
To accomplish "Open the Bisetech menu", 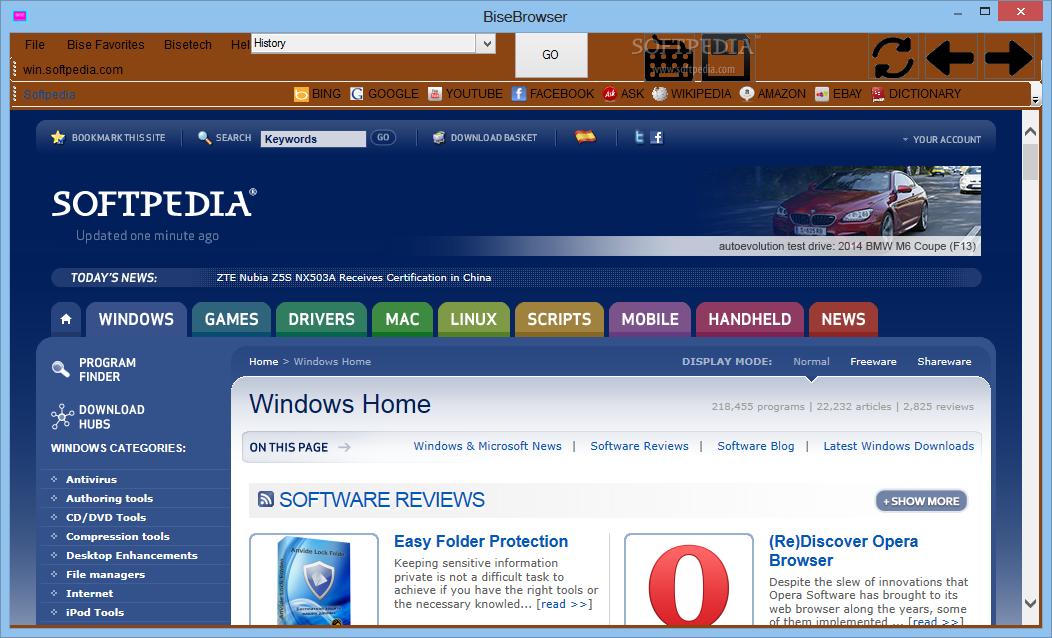I will (x=188, y=44).
